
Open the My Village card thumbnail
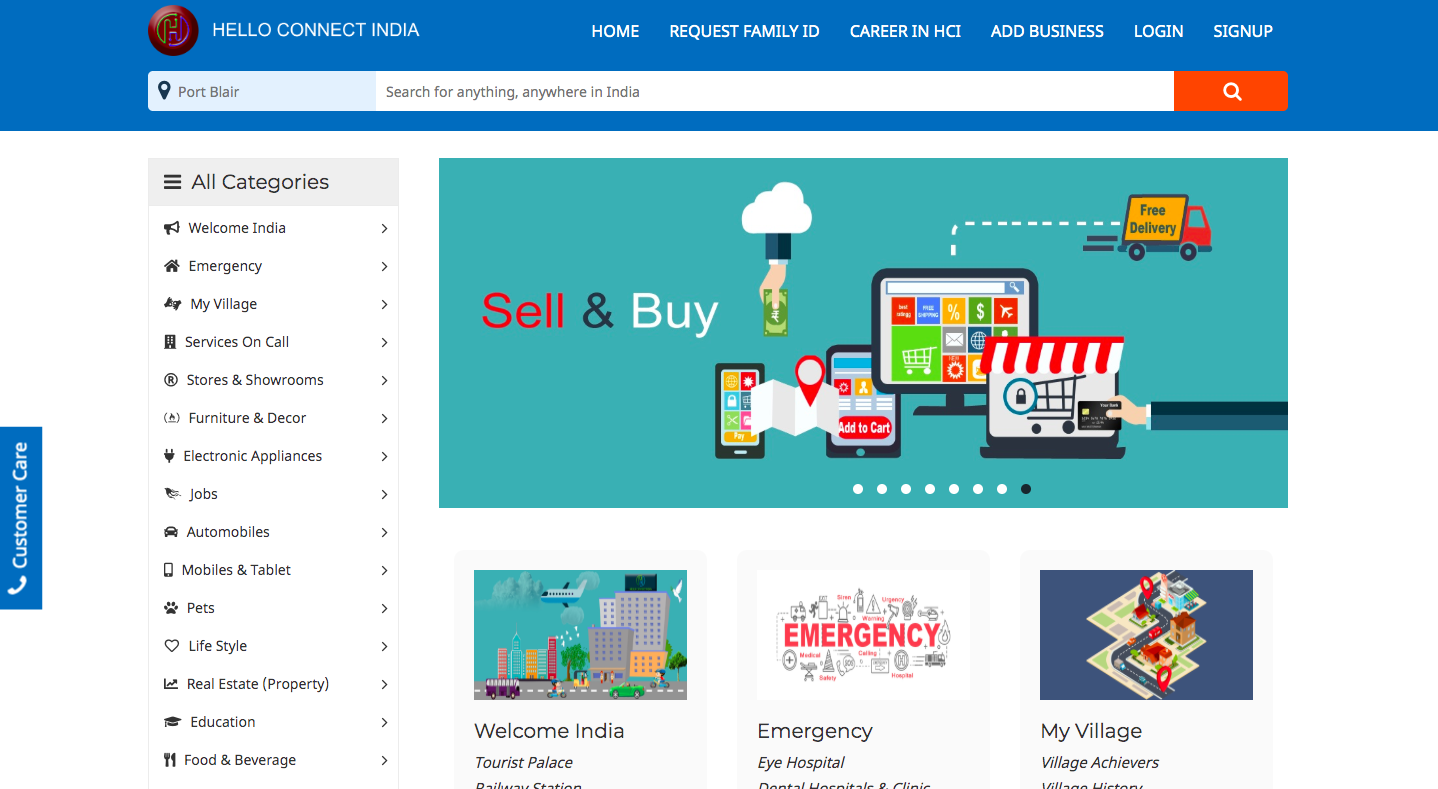click(1146, 635)
